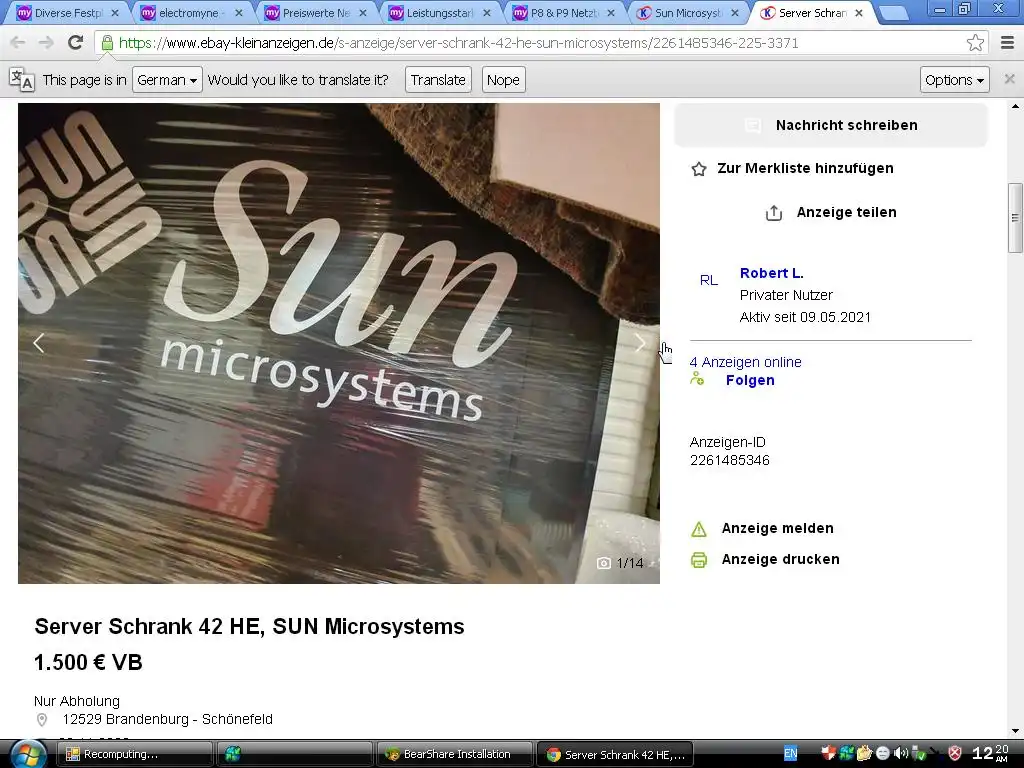Click scrollbar up arrow
This screenshot has height=768, width=1024.
click(1015, 106)
